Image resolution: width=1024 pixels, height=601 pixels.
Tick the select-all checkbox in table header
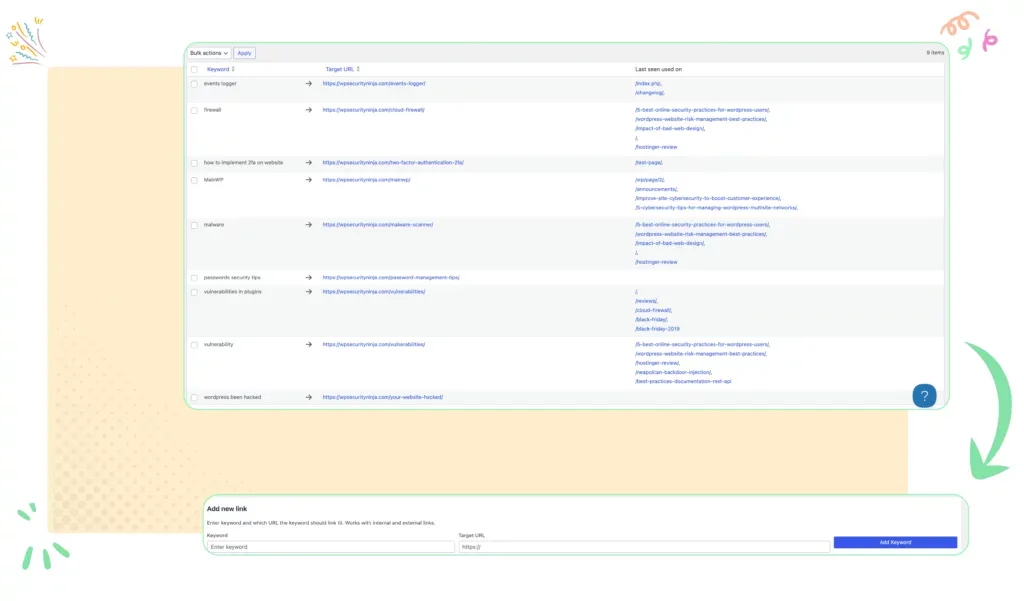[x=194, y=69]
